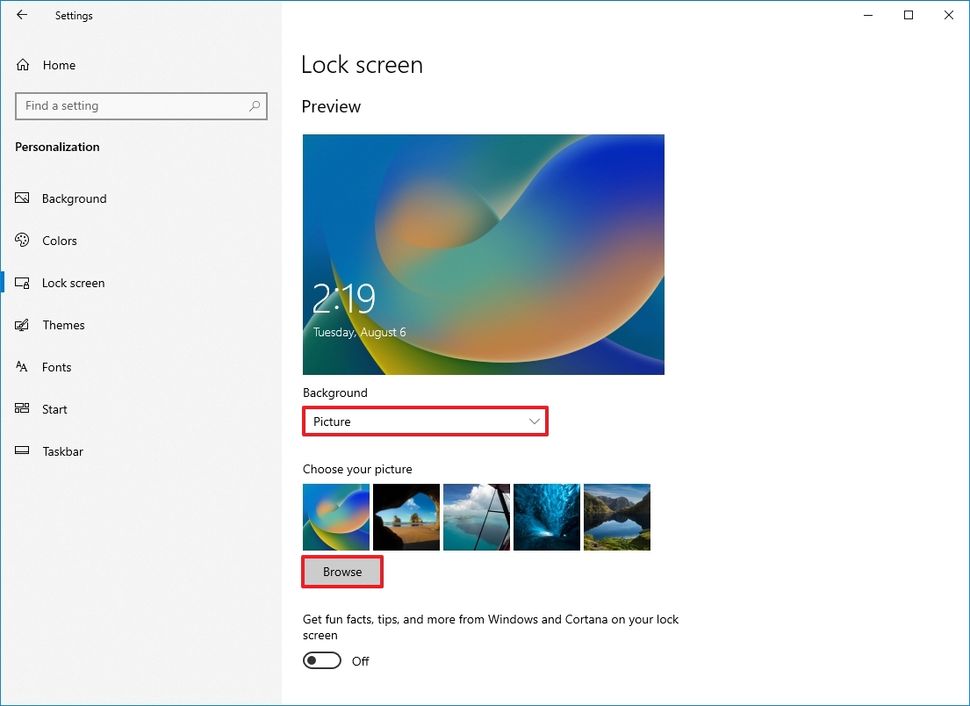Viewport: 970px width, 706px height.
Task: Open Themes via the paintbrush icon
Action: click(x=22, y=325)
